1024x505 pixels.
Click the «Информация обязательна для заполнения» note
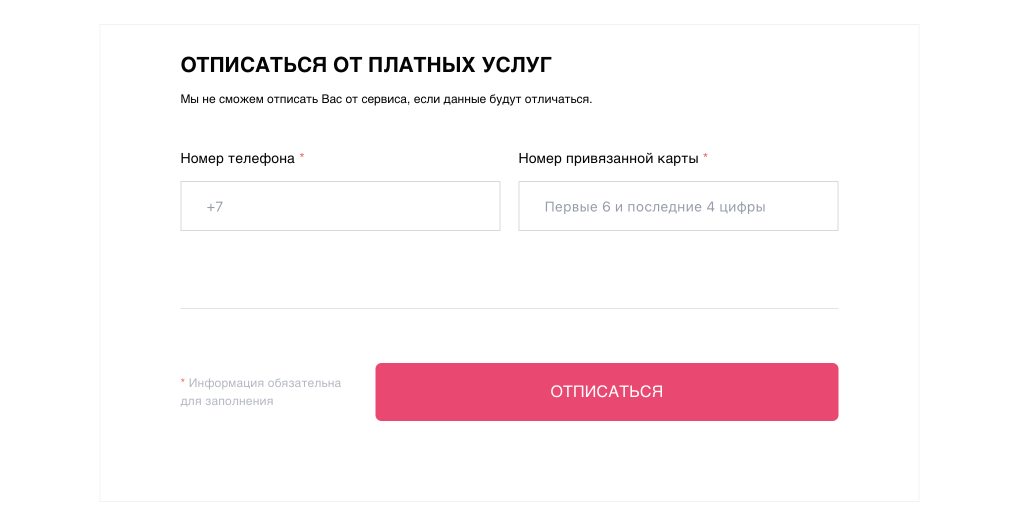[x=264, y=391]
